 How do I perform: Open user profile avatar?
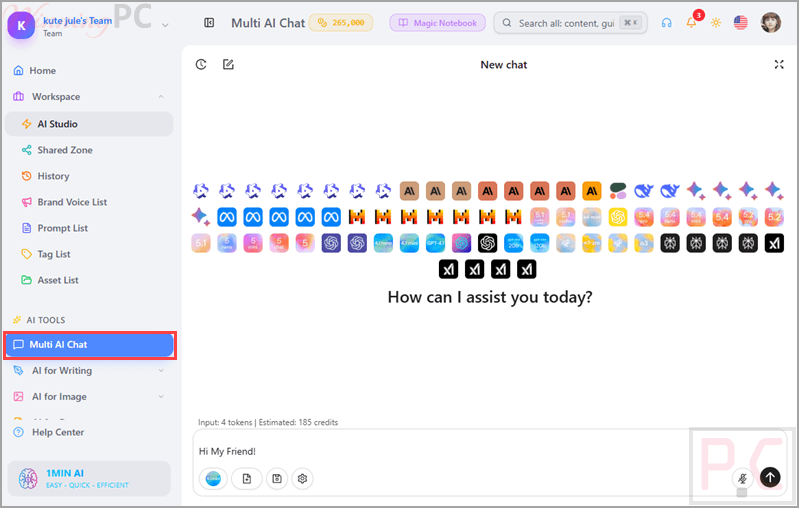[770, 22]
